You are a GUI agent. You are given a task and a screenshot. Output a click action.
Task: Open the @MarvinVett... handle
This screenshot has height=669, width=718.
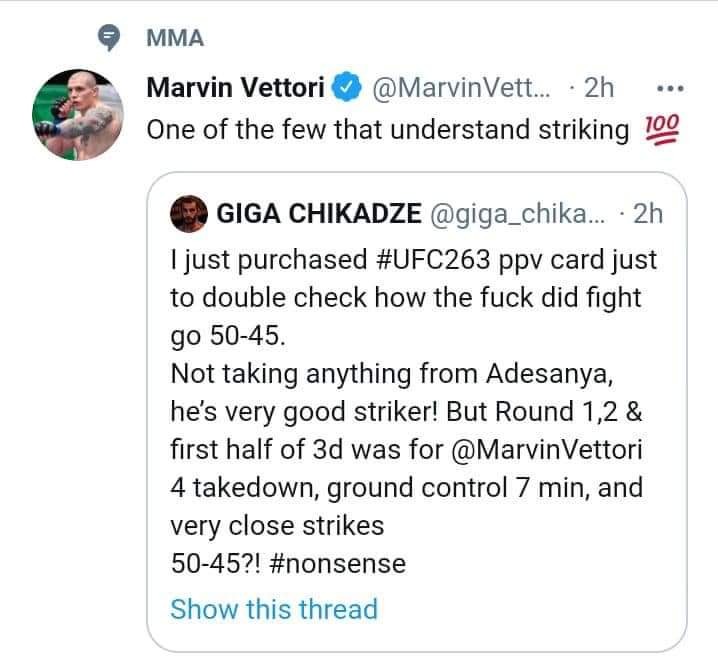click(462, 87)
